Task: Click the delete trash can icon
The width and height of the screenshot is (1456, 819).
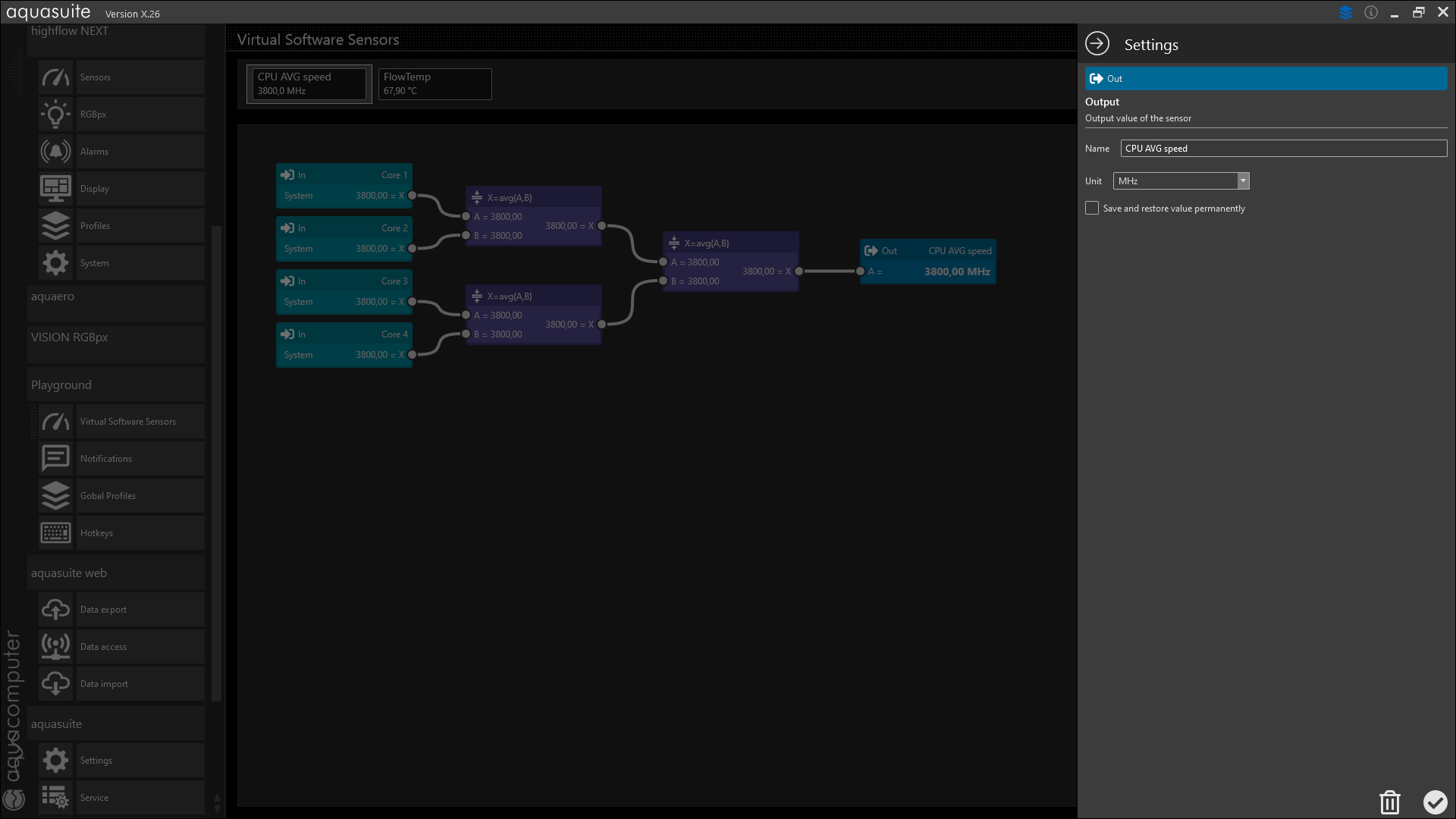Action: [x=1389, y=802]
